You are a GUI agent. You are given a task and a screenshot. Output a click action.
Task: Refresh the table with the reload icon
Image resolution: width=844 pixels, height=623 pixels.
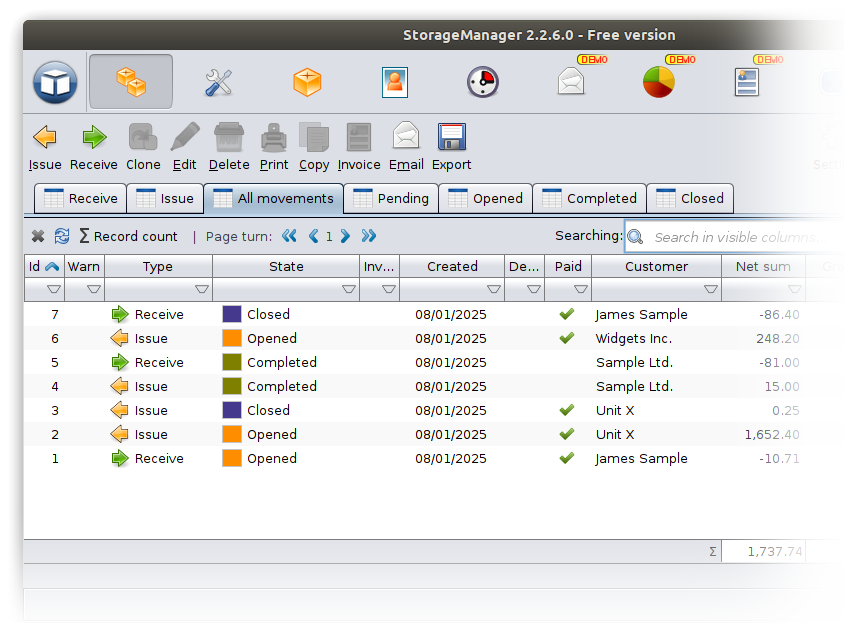click(x=62, y=236)
